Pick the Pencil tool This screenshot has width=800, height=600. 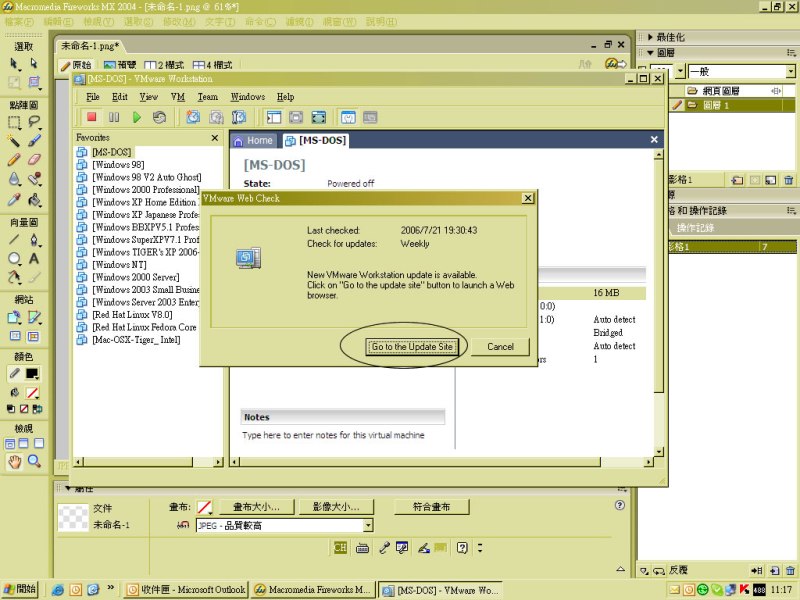coord(14,160)
